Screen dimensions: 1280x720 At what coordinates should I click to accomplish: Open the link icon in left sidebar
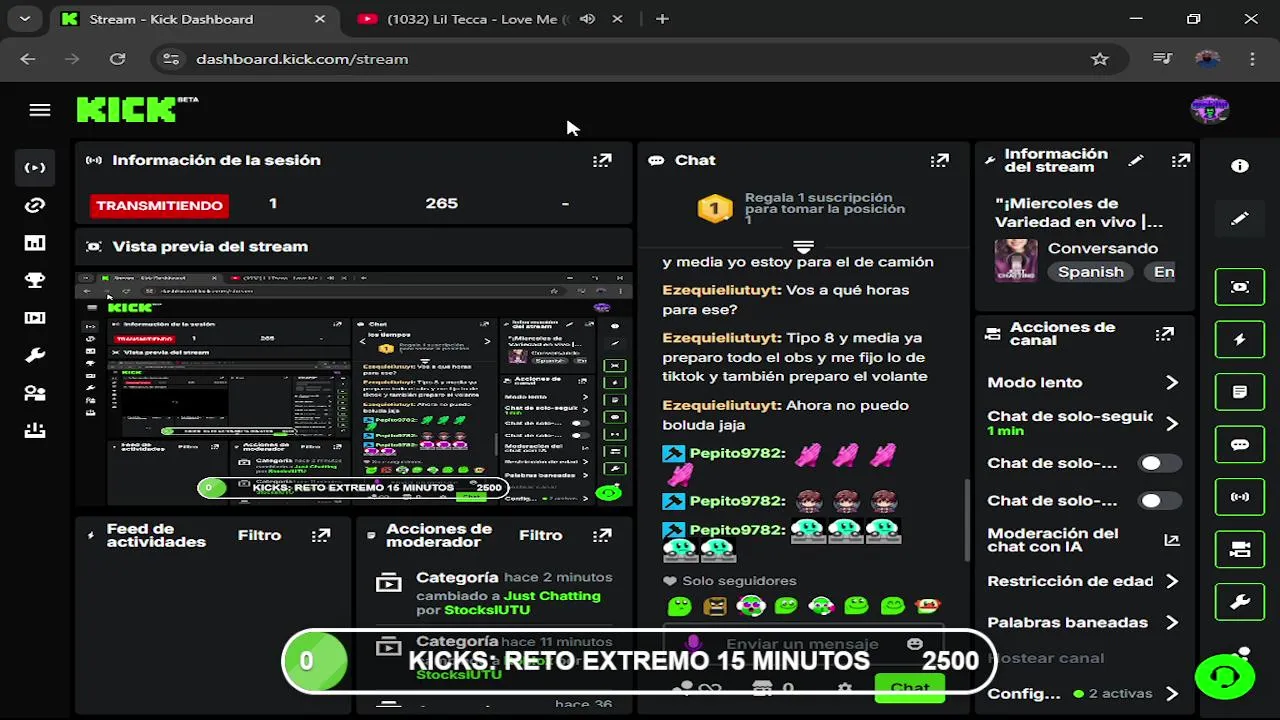(35, 205)
